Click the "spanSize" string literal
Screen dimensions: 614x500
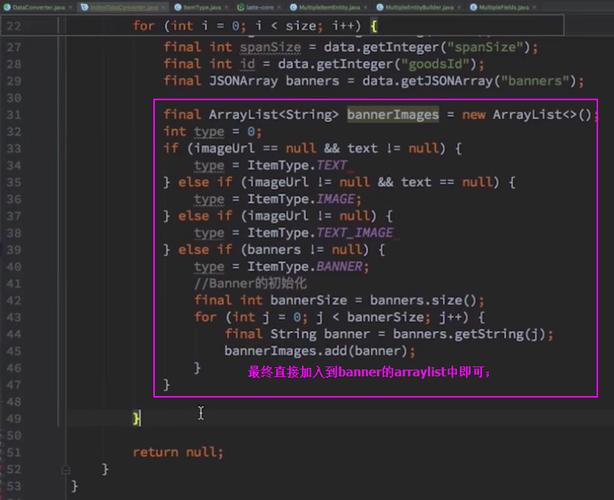(485, 47)
